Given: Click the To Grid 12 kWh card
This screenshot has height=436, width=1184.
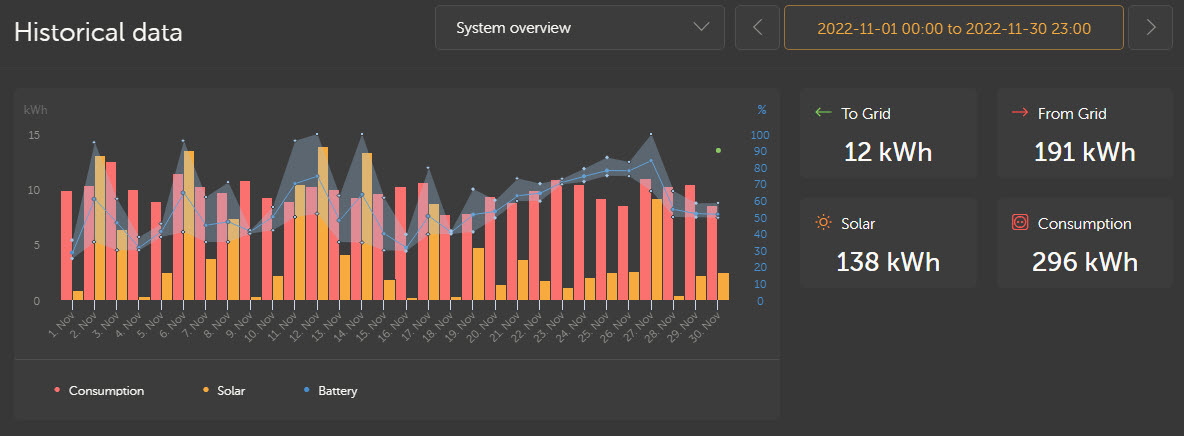Looking at the screenshot, I should (x=887, y=134).
